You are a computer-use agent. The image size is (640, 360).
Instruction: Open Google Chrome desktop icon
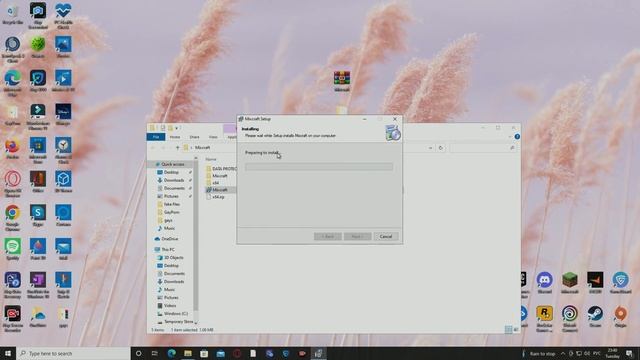12,218
